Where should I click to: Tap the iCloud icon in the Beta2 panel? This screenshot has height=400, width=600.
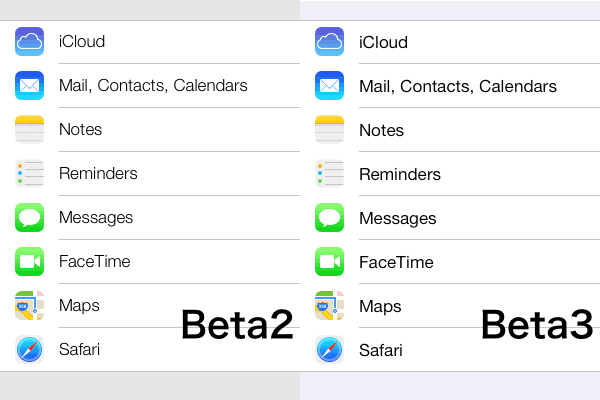click(x=30, y=41)
